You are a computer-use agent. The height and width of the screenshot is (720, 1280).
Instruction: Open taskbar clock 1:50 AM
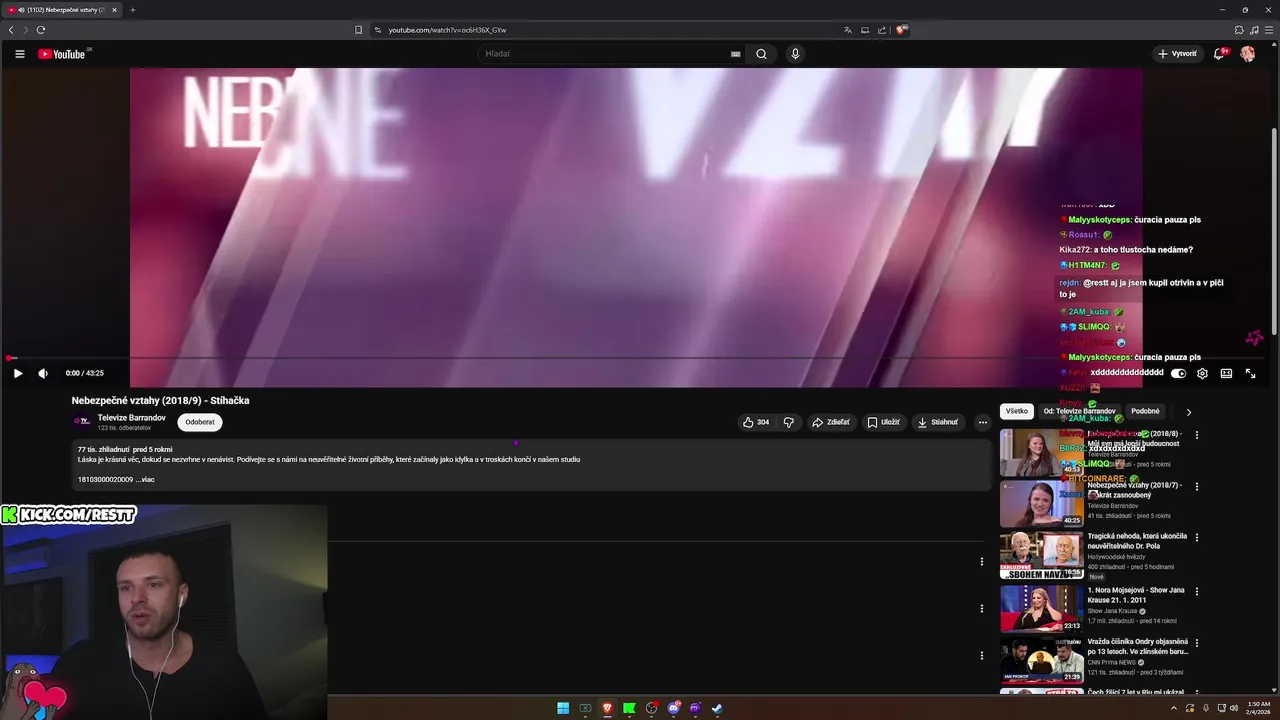coord(1258,708)
